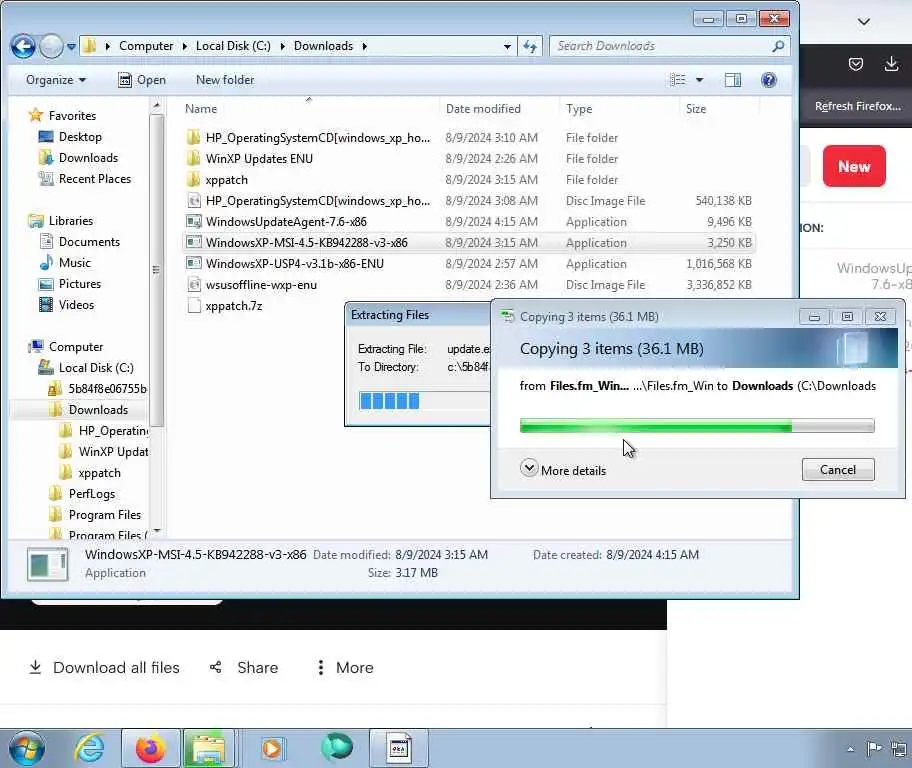Image resolution: width=912 pixels, height=768 pixels.
Task: Select Program Files folder in tree
Action: [x=105, y=514]
